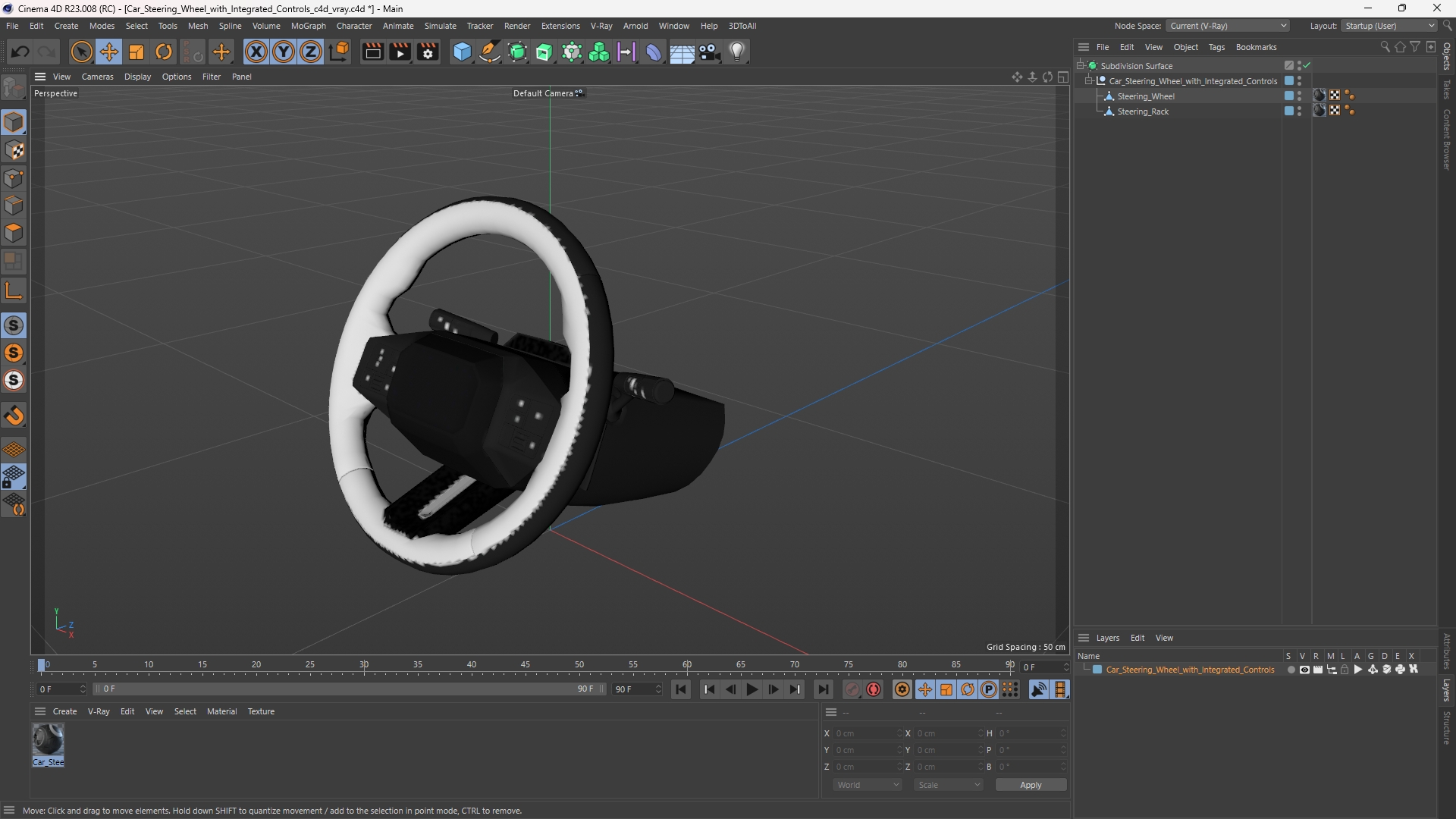
Task: Play the animation forward
Action: [x=752, y=689]
